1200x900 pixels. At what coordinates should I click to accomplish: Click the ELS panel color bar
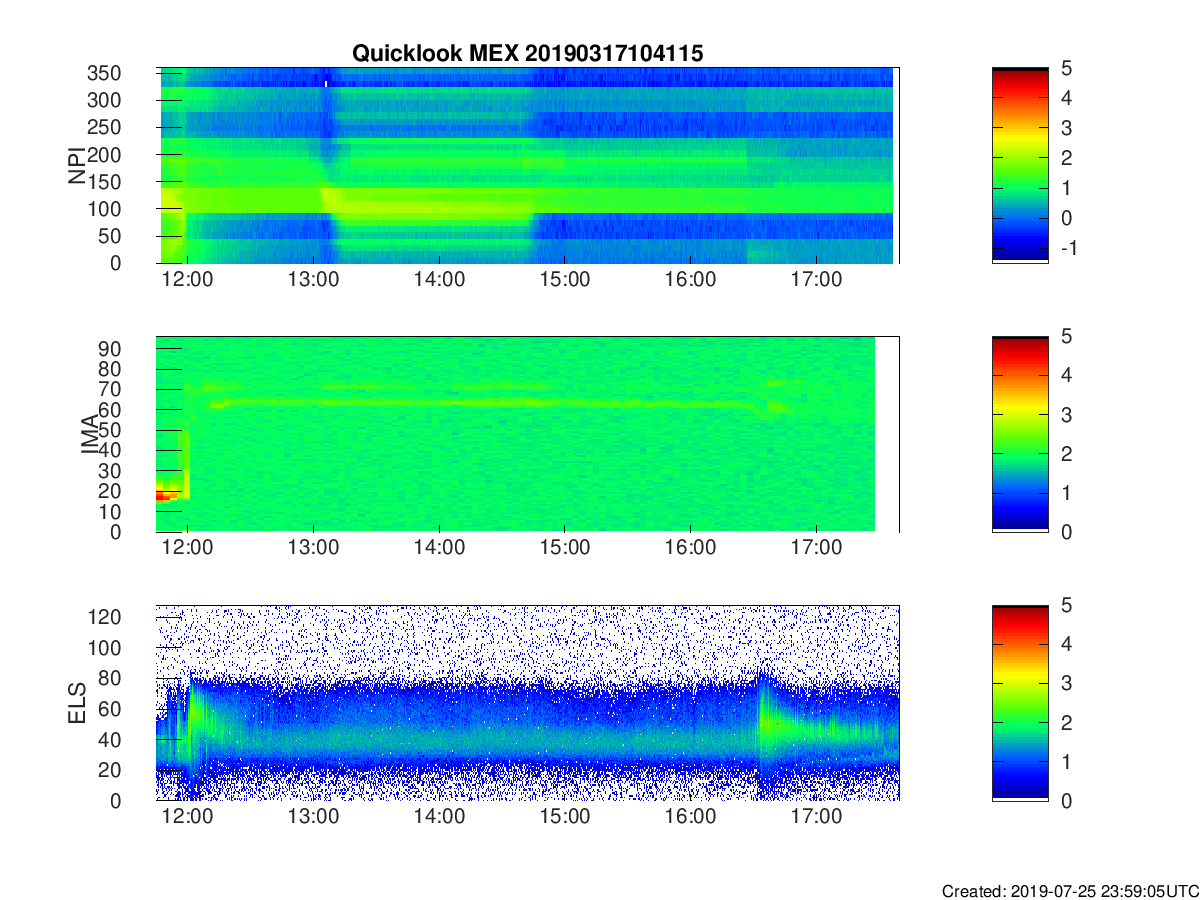coord(1020,703)
